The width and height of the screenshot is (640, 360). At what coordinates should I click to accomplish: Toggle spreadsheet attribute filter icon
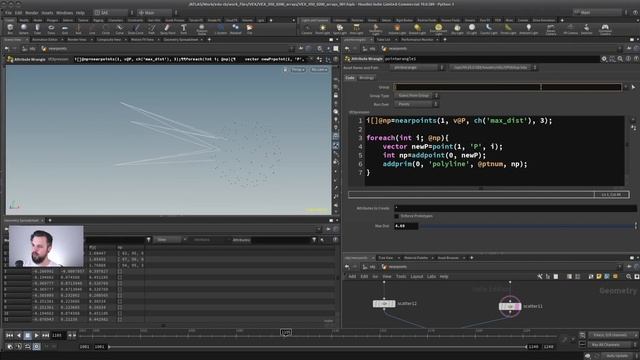(314, 240)
